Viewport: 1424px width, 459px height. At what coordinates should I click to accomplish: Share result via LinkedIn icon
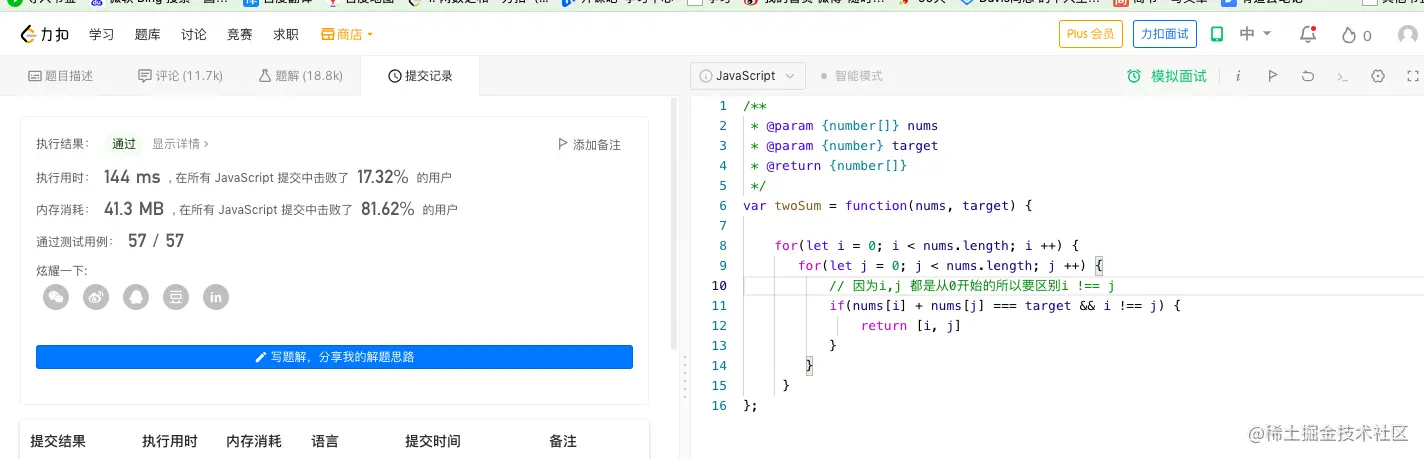[216, 297]
